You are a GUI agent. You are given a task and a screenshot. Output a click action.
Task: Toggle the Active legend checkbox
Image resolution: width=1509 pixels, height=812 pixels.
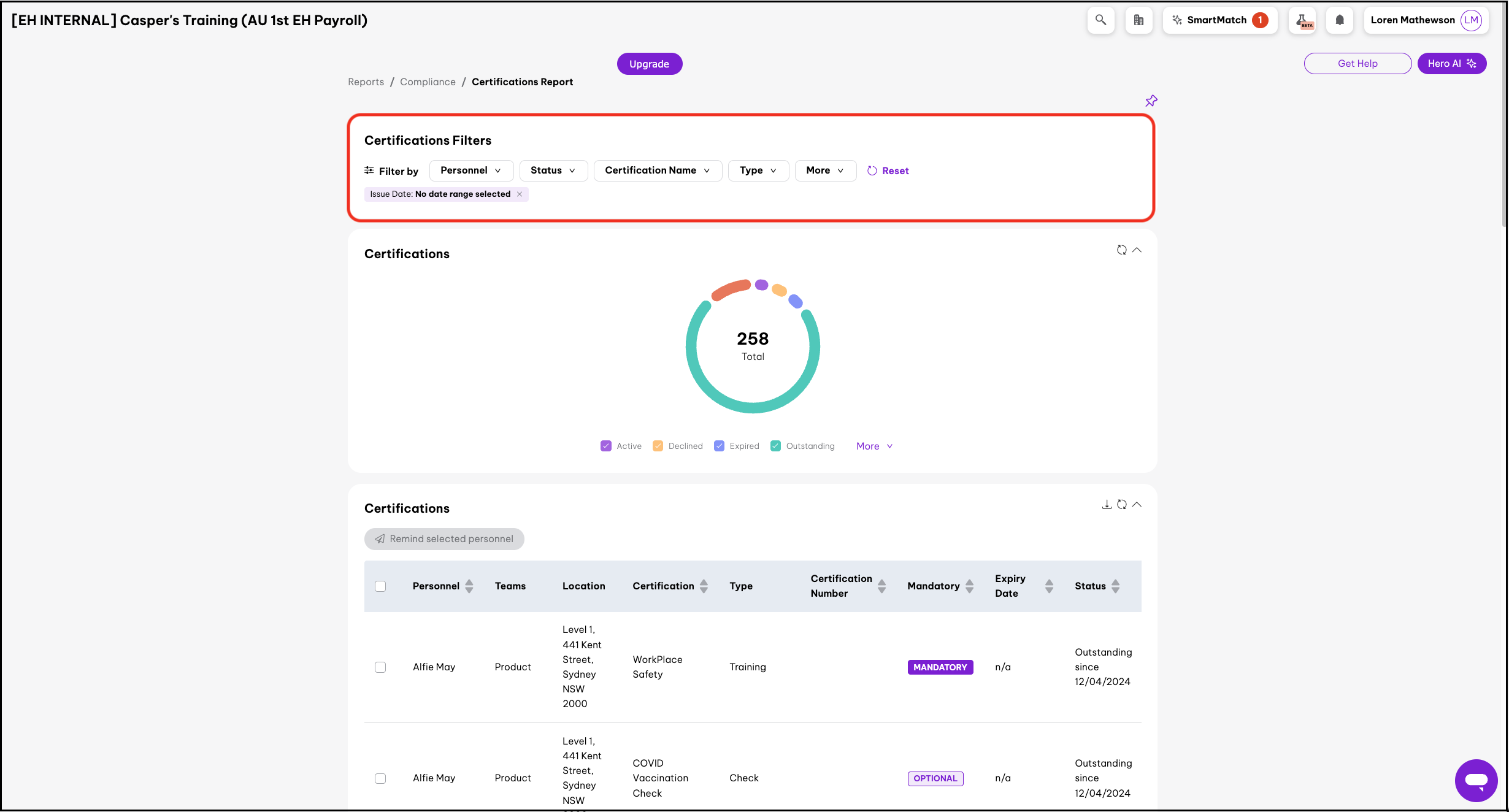coord(606,446)
